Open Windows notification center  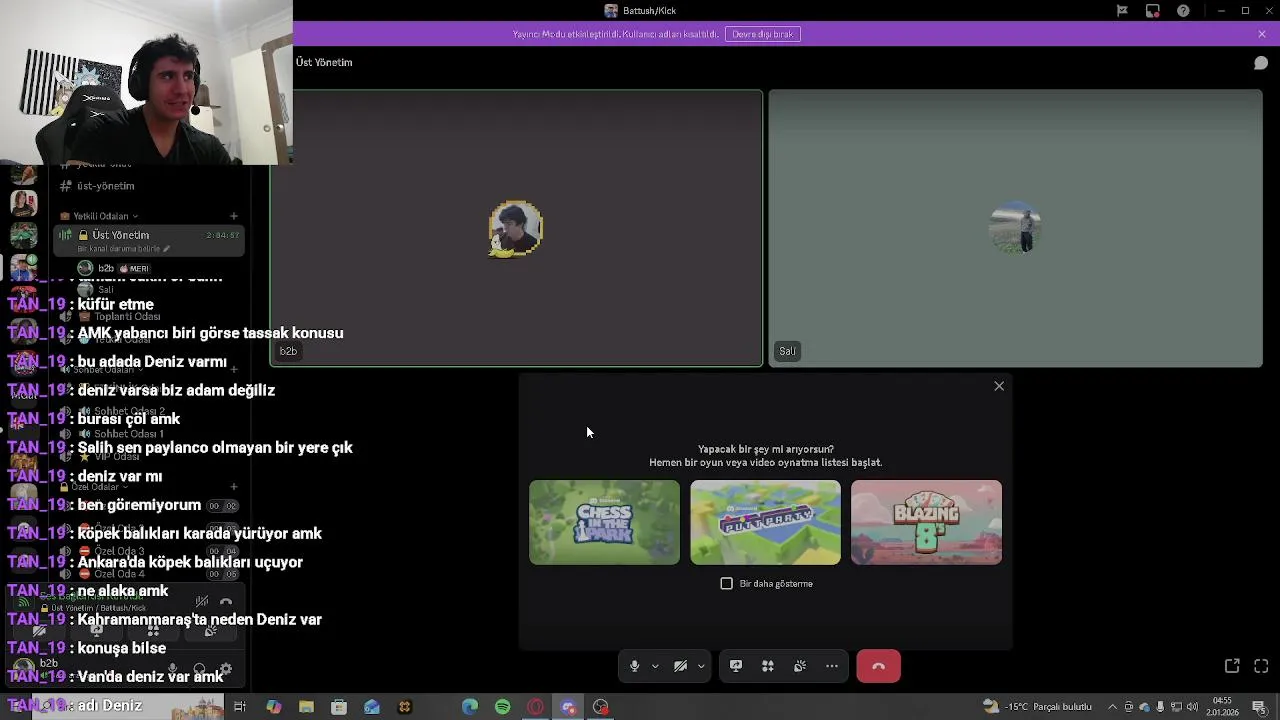pos(1260,707)
